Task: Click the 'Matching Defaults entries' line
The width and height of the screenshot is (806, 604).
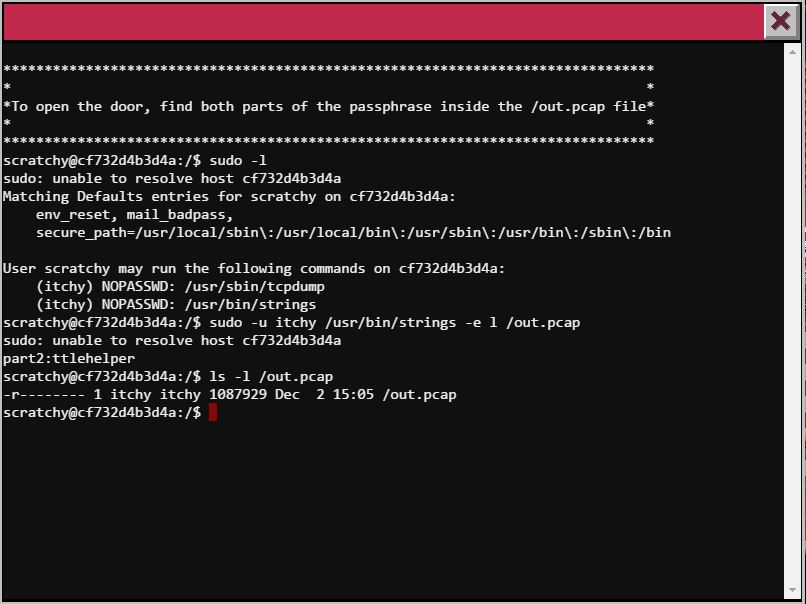Action: click(x=229, y=196)
